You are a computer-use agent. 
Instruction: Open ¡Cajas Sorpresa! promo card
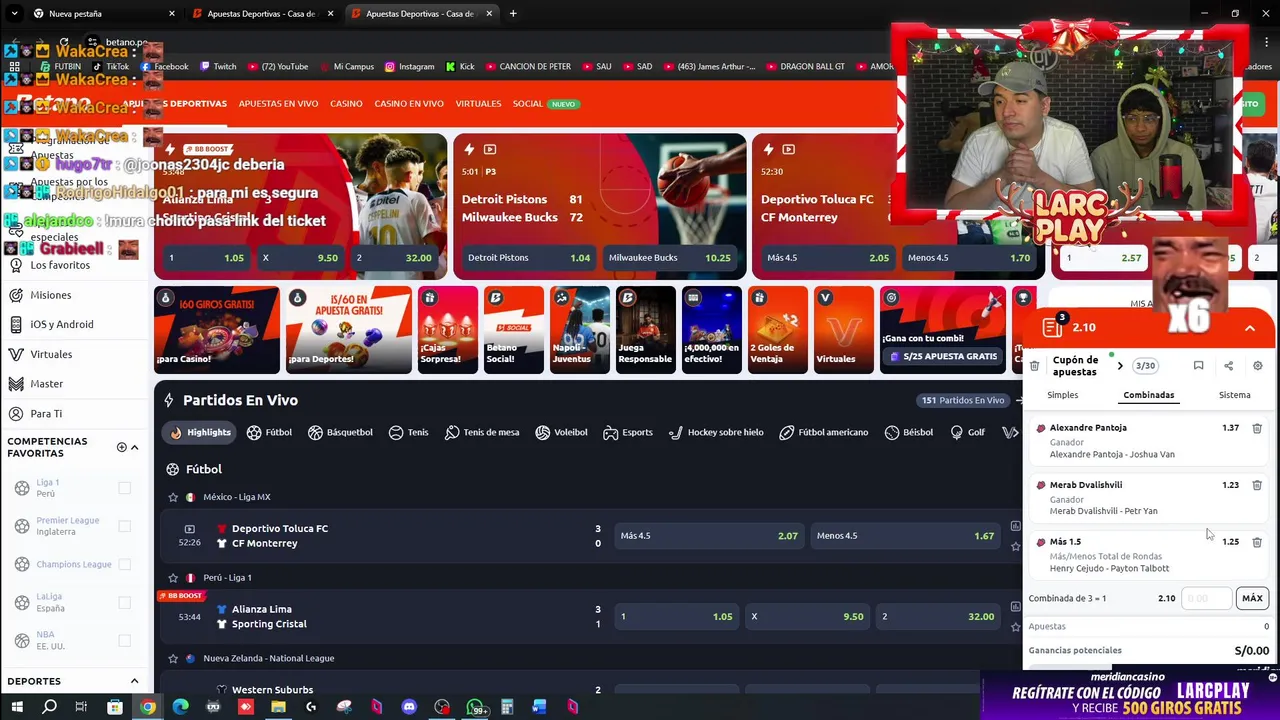tap(448, 330)
